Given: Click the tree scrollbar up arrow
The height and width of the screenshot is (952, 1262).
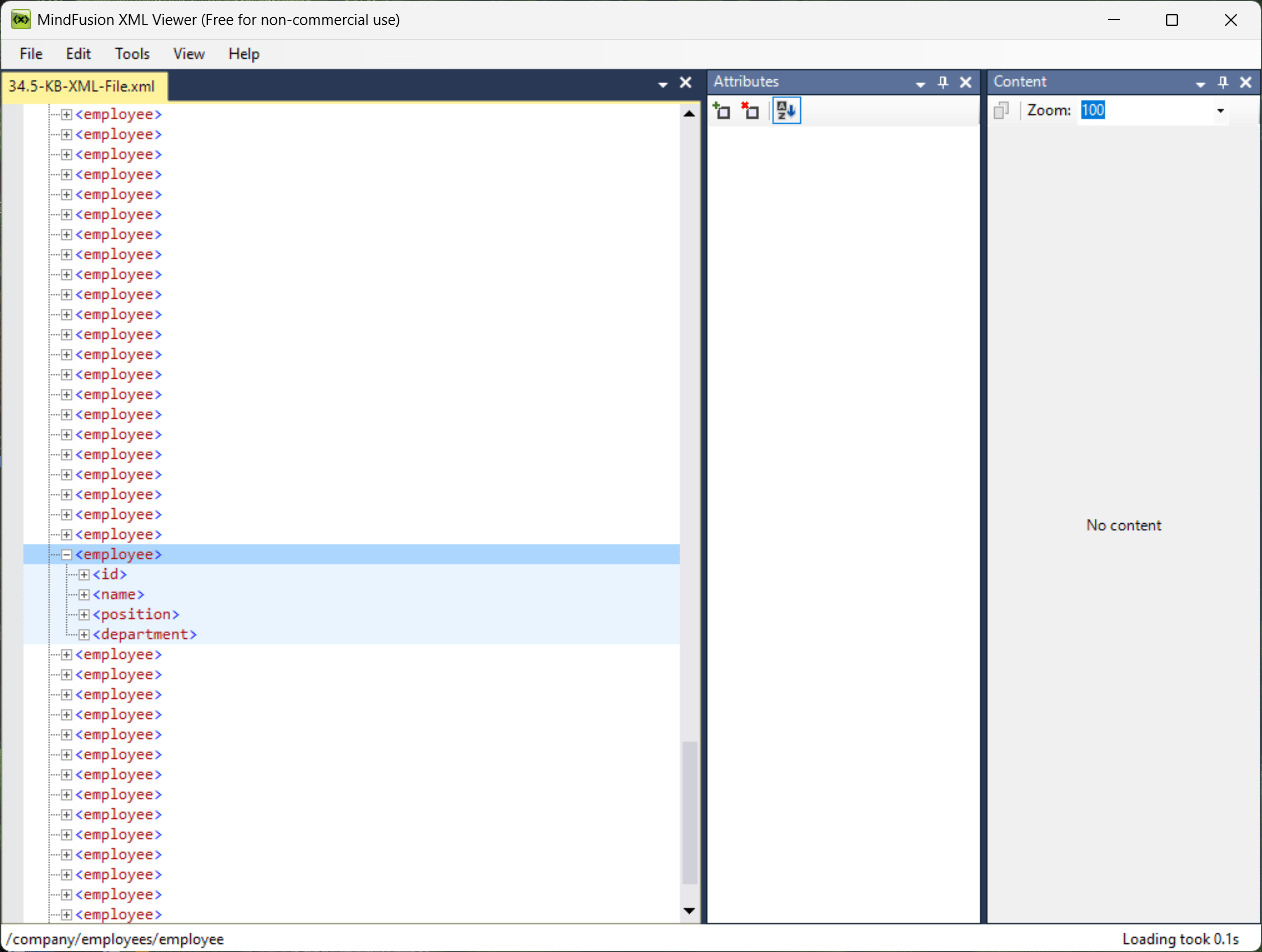Looking at the screenshot, I should pos(689,113).
